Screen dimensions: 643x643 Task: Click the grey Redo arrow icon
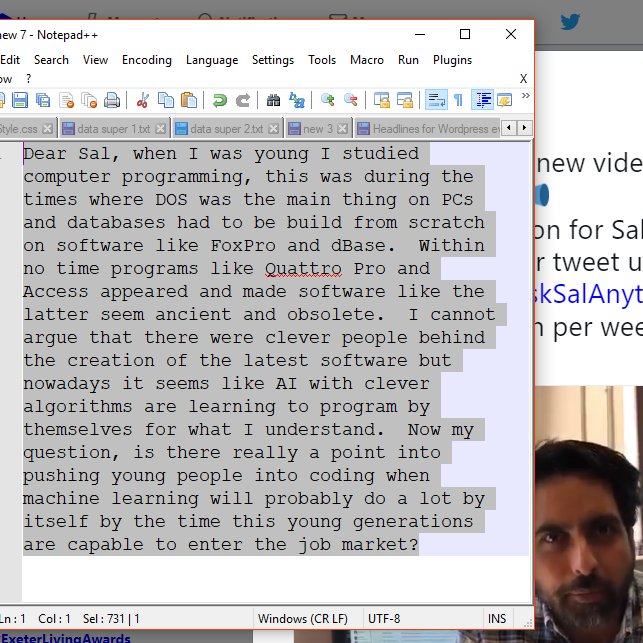click(x=243, y=100)
